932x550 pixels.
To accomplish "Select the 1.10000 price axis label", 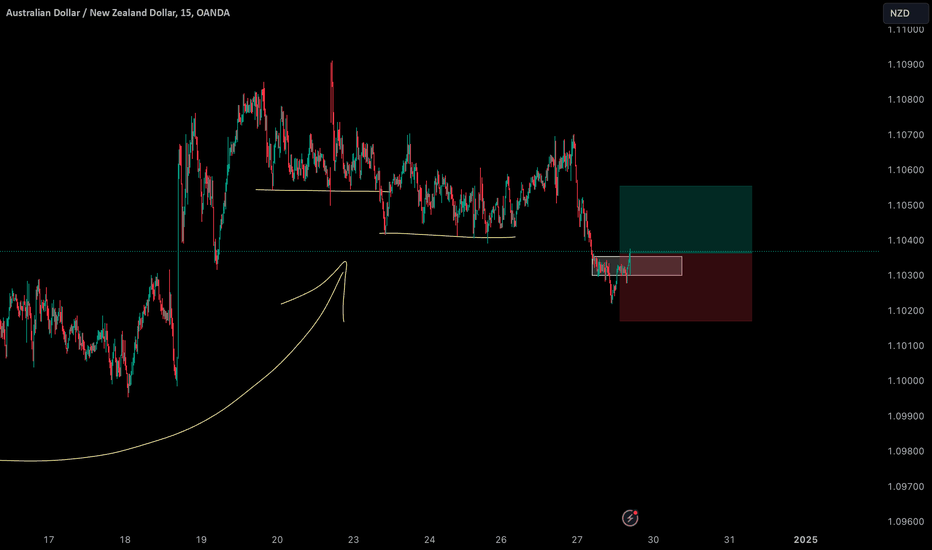I will point(906,381).
